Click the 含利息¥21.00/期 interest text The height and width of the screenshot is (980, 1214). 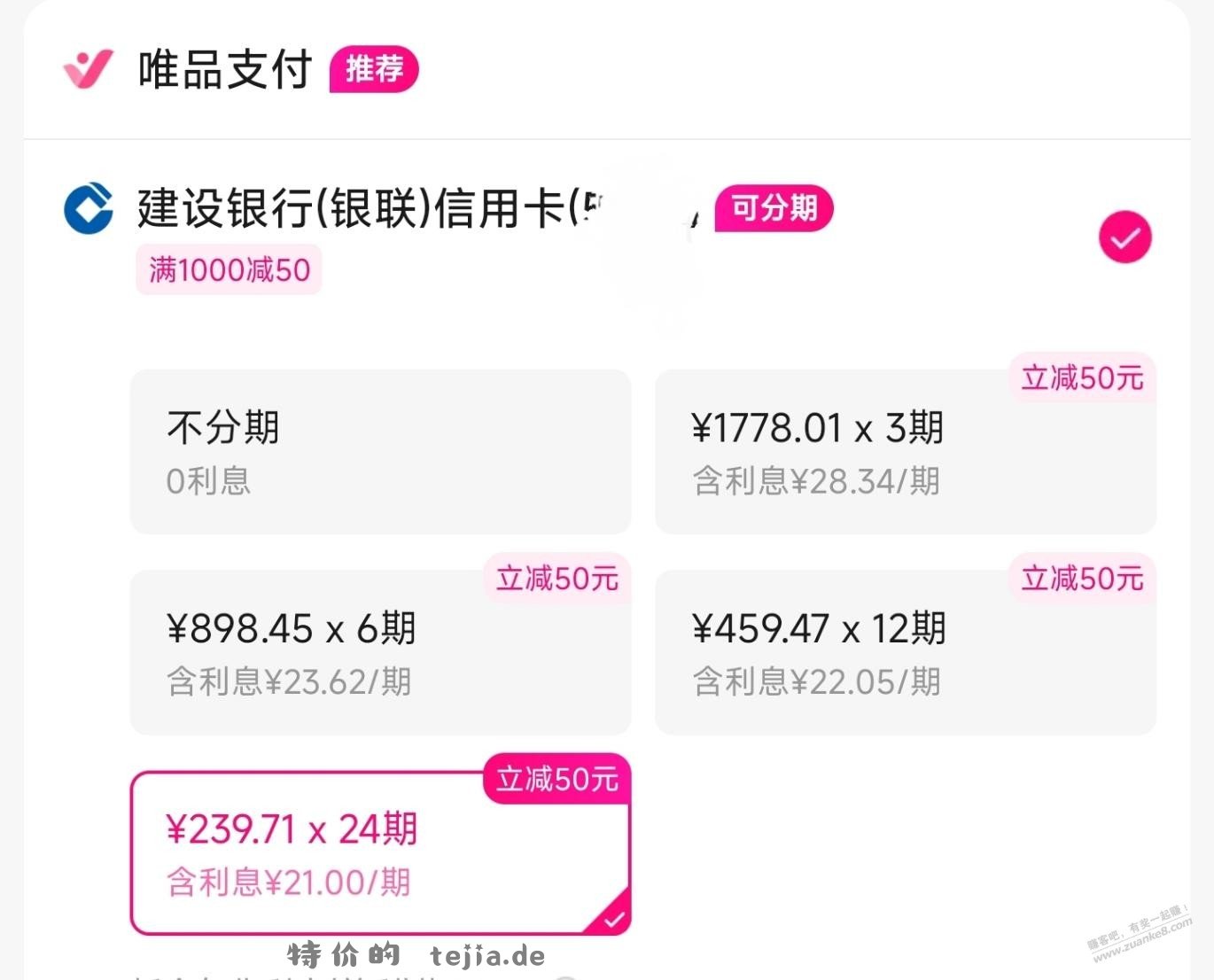pos(289,883)
